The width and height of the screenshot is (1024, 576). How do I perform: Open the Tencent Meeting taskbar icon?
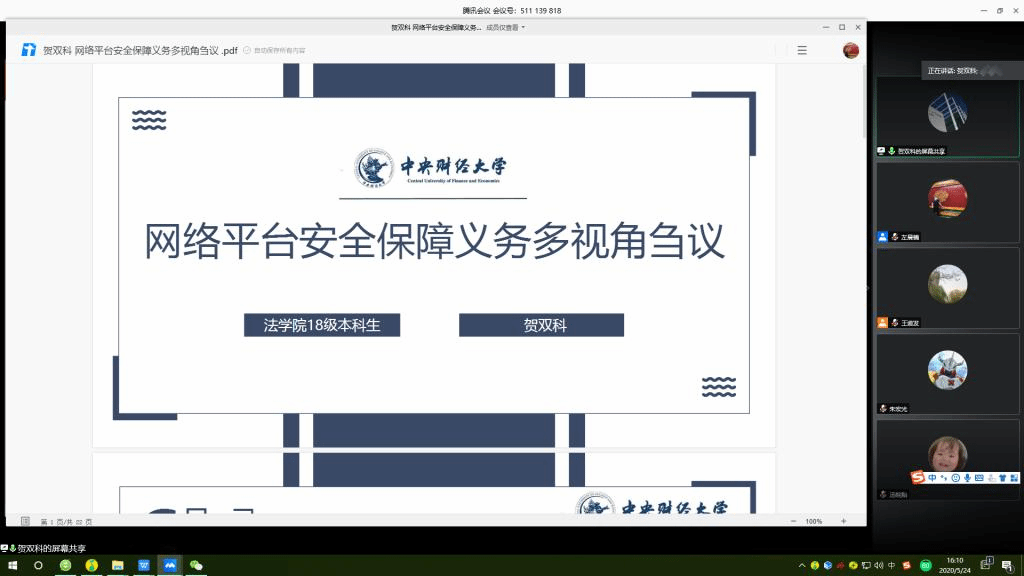[x=170, y=565]
